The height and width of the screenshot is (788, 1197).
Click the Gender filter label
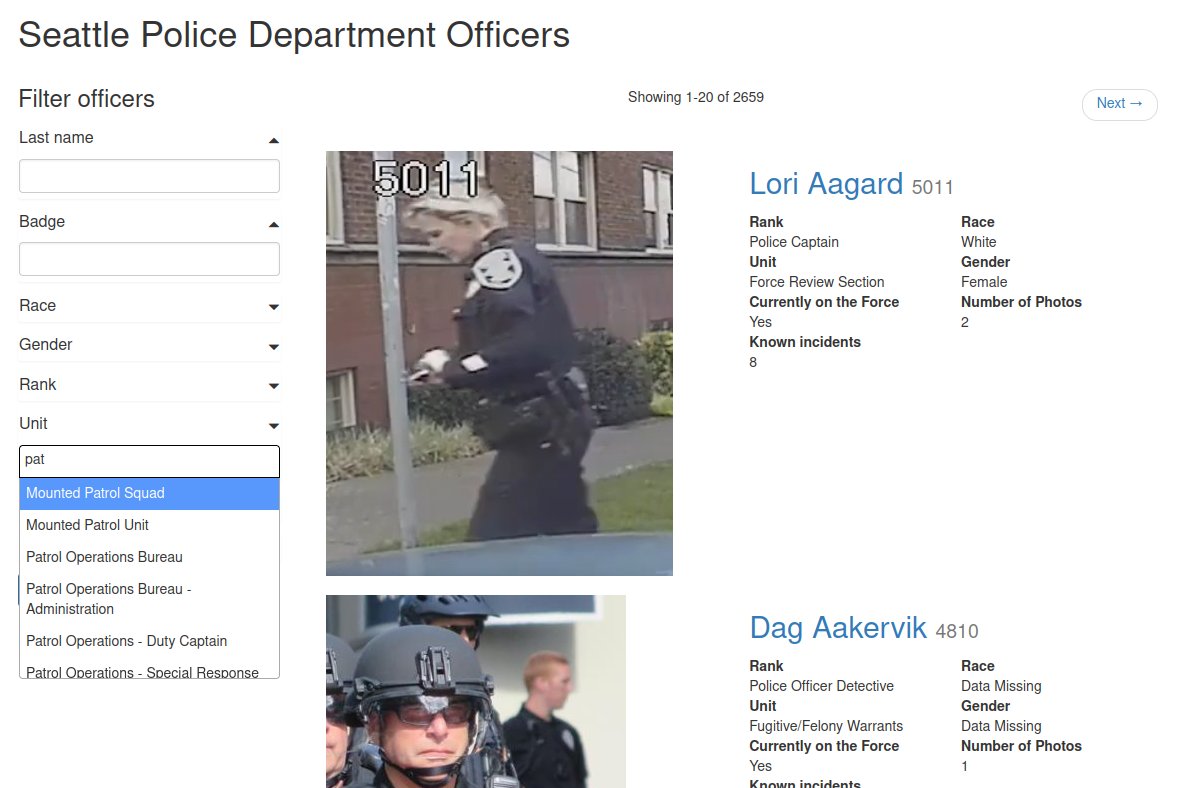(46, 344)
